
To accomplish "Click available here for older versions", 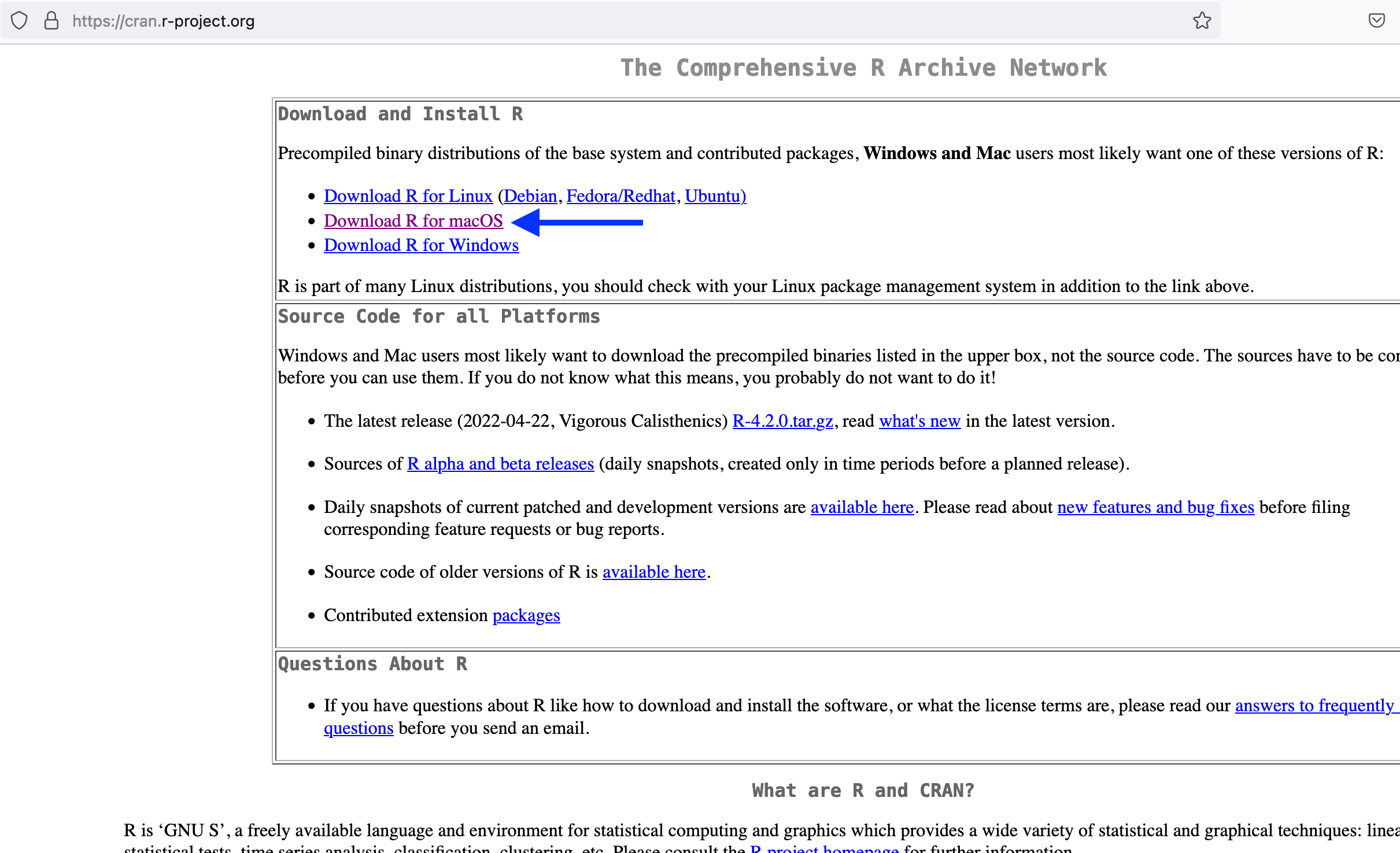I will click(x=654, y=572).
